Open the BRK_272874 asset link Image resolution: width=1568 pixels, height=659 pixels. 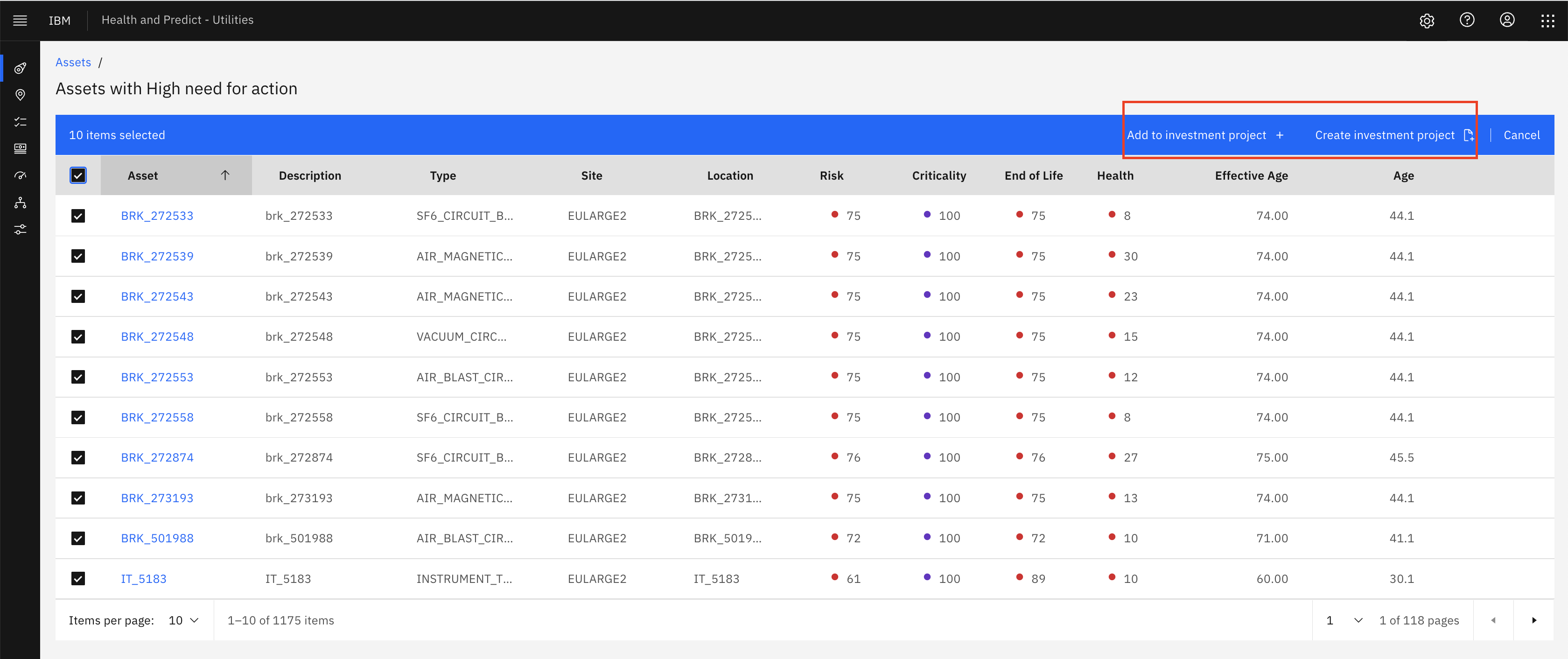point(157,457)
